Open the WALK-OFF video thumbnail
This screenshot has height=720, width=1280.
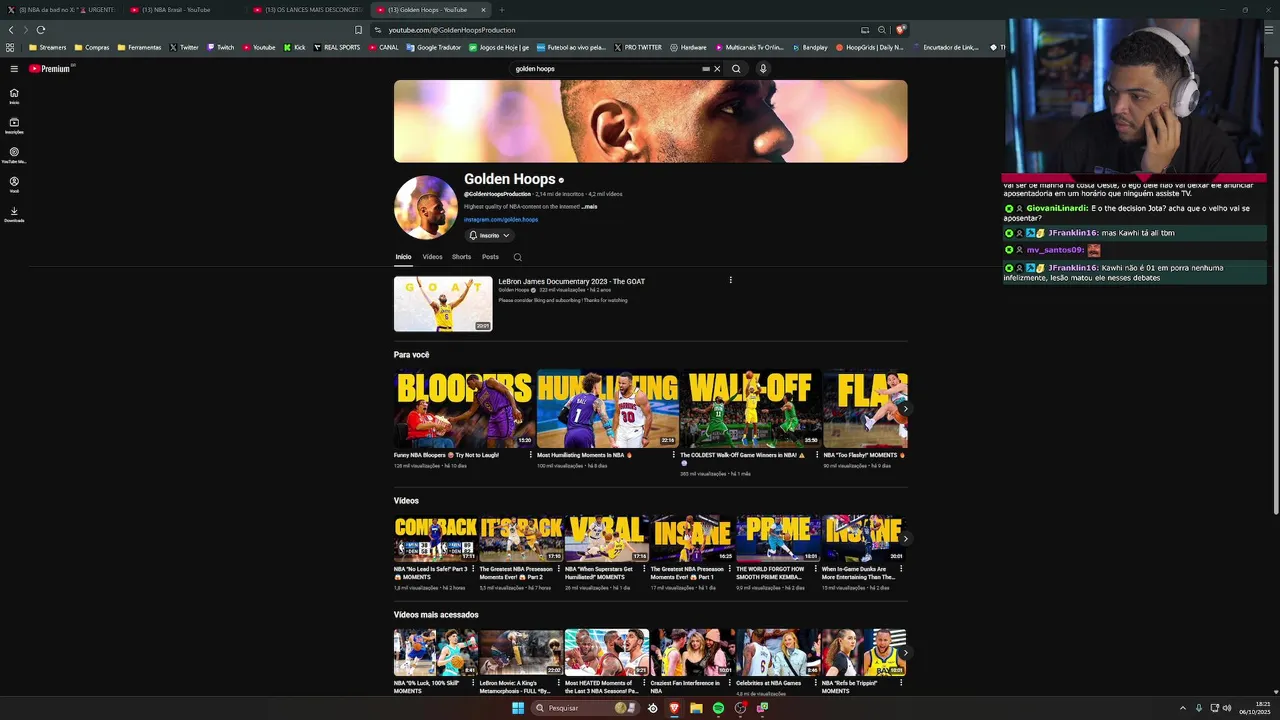point(750,409)
